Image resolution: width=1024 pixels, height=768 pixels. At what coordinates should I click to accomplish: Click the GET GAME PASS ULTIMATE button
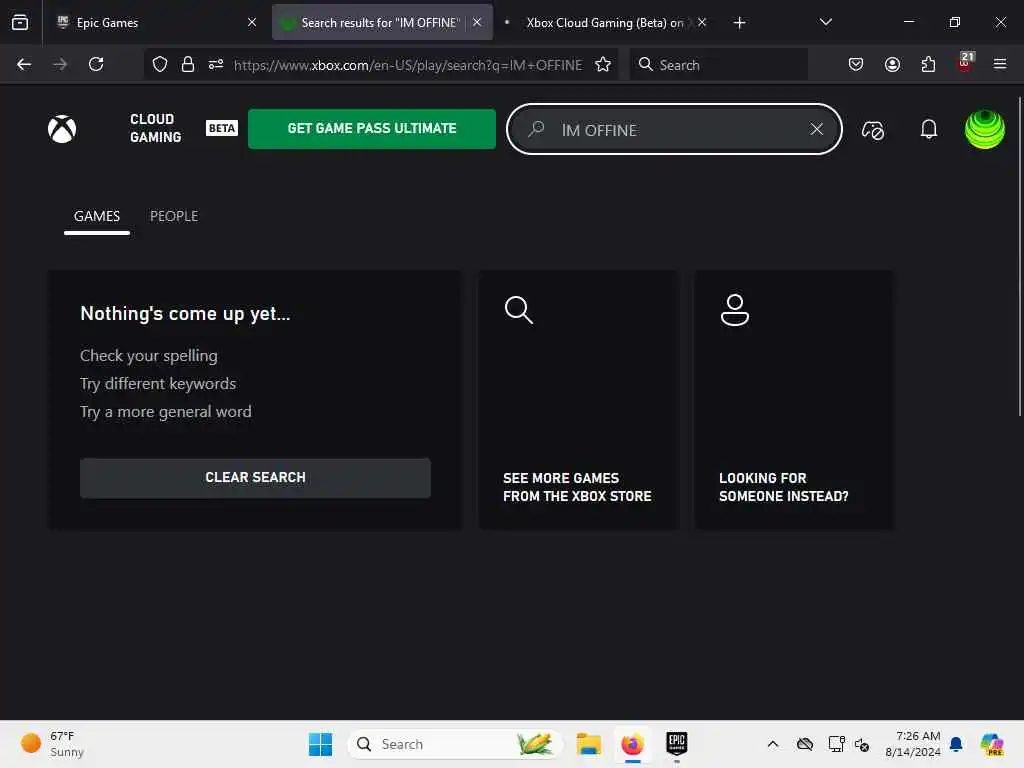pyautogui.click(x=372, y=129)
